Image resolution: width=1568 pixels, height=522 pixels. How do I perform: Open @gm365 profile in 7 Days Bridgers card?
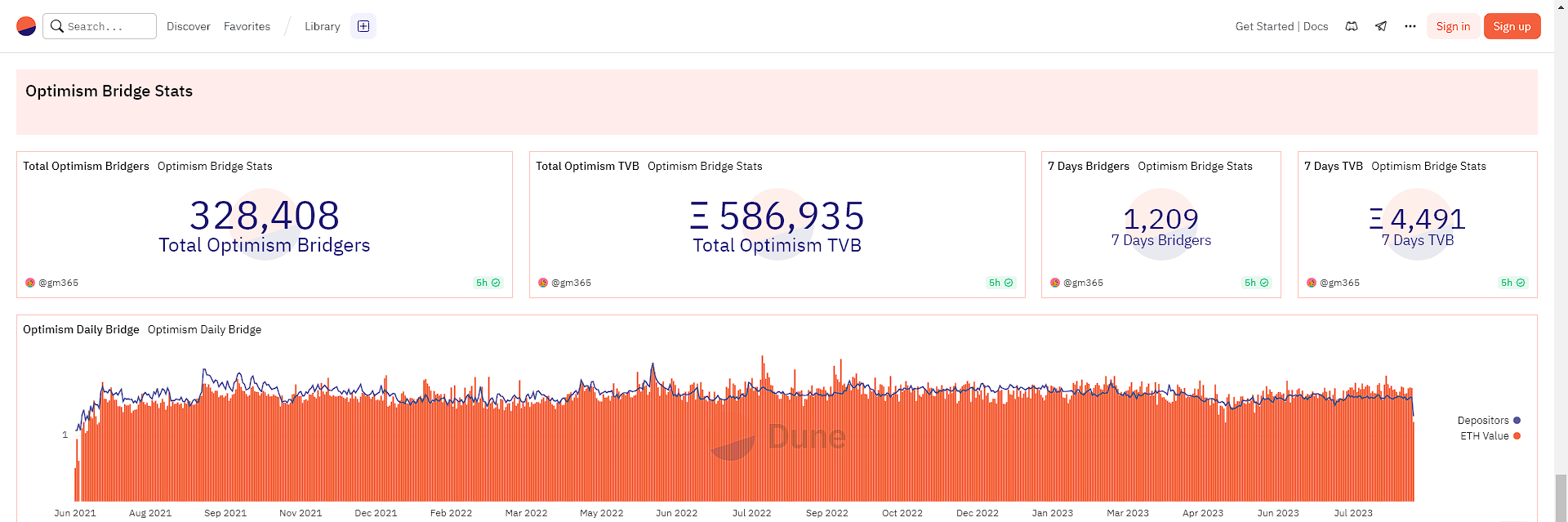click(x=1083, y=283)
